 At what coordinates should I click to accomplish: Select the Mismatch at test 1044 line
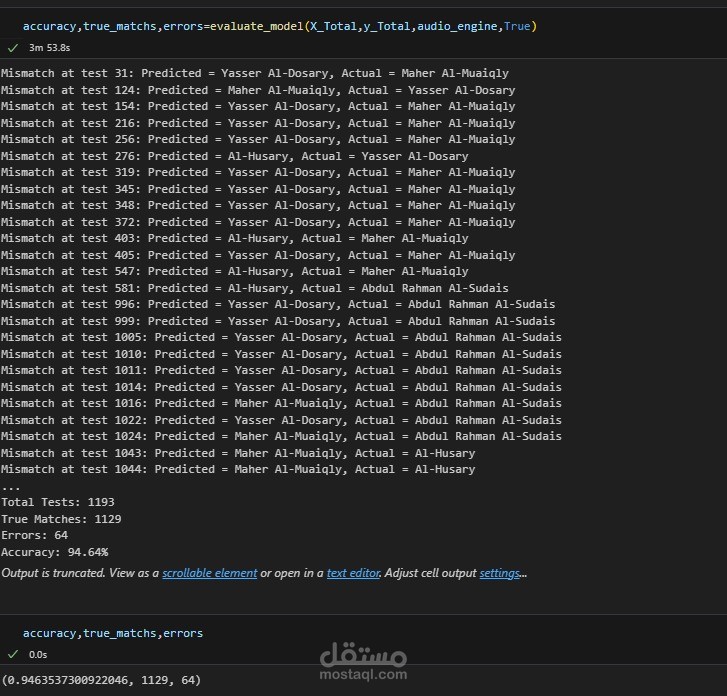click(238, 469)
